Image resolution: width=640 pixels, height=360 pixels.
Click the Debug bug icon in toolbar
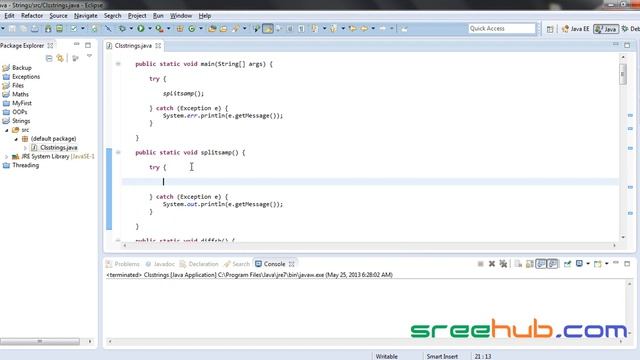click(x=122, y=28)
